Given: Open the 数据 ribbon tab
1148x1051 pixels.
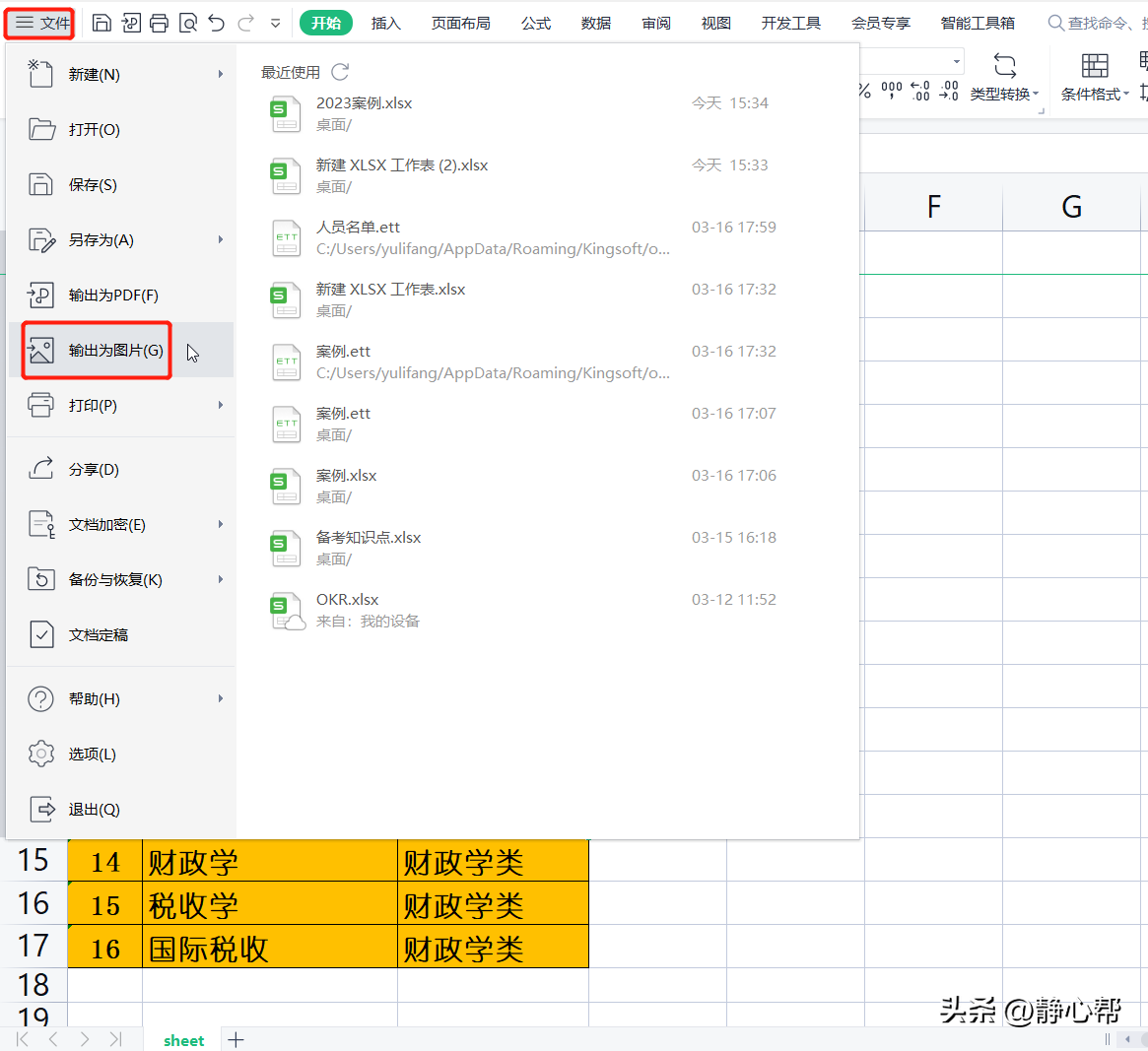Looking at the screenshot, I should (x=596, y=24).
